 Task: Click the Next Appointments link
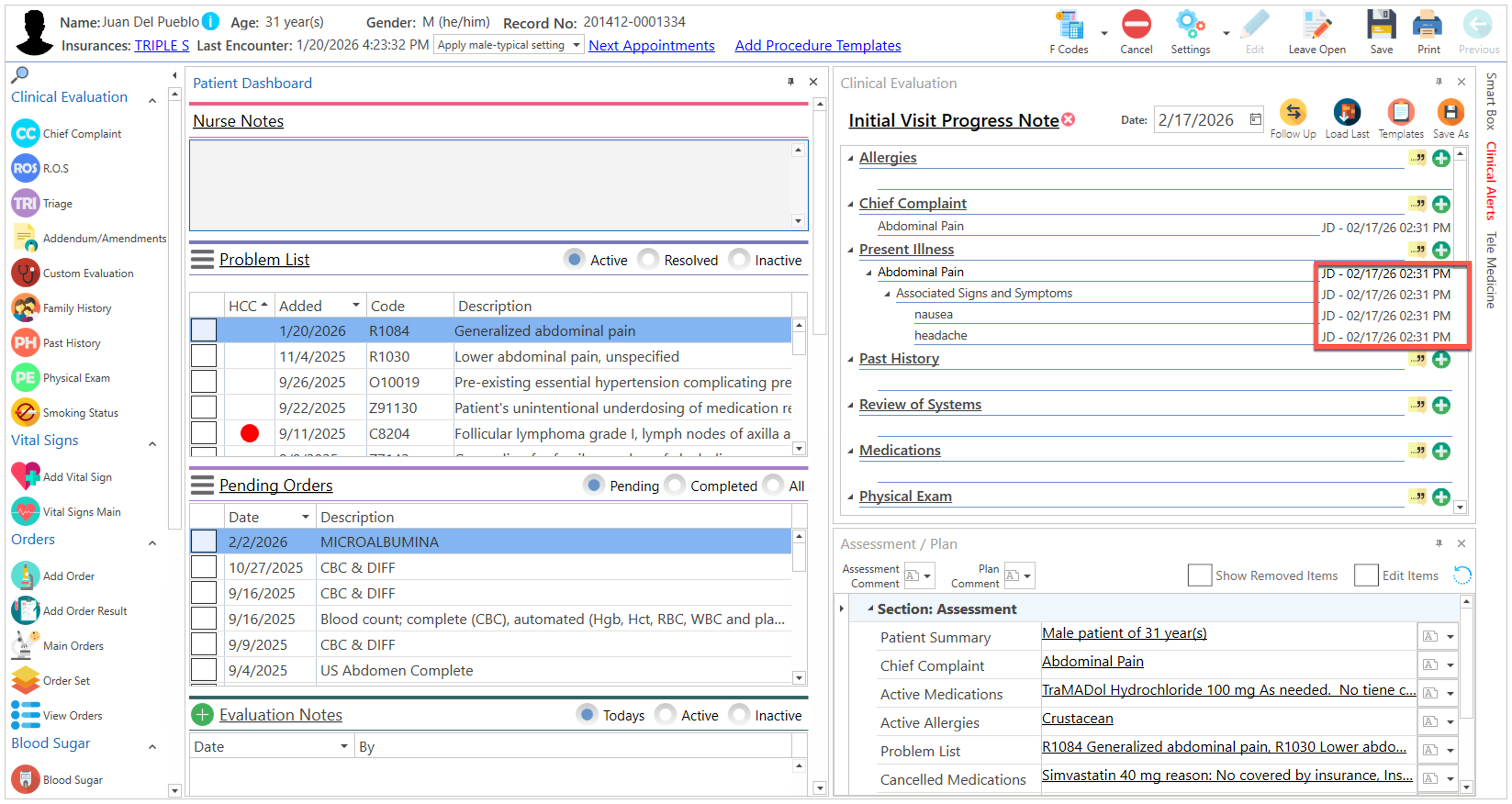pos(651,46)
